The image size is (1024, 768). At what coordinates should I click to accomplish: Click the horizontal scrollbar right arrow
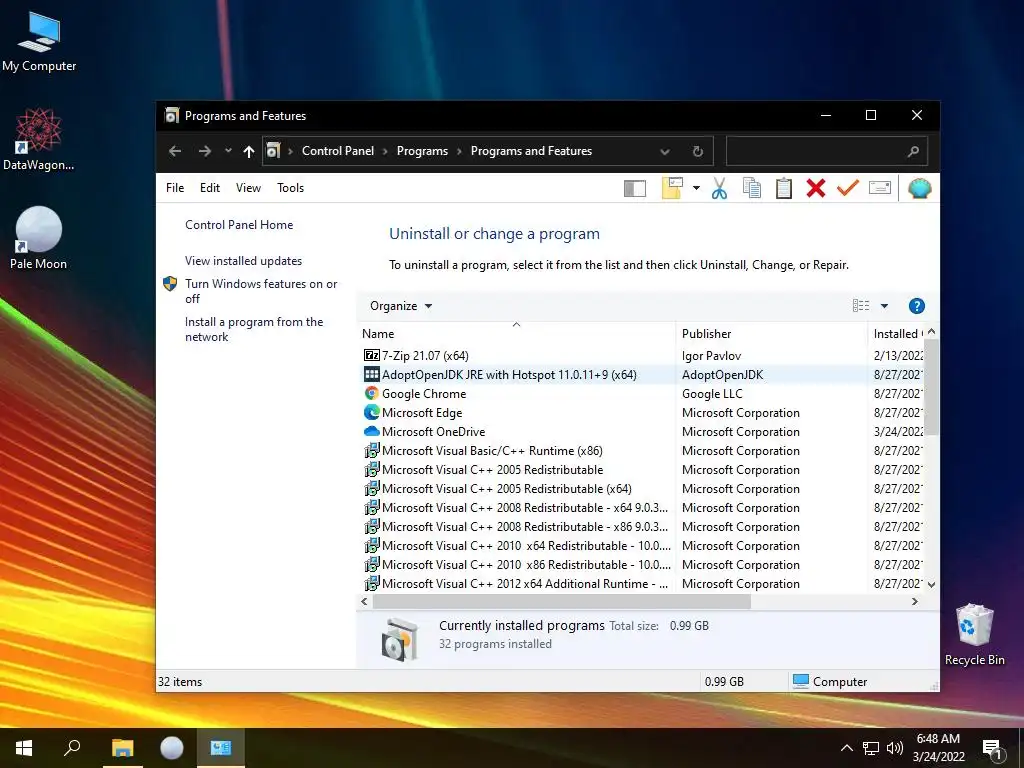tap(915, 601)
